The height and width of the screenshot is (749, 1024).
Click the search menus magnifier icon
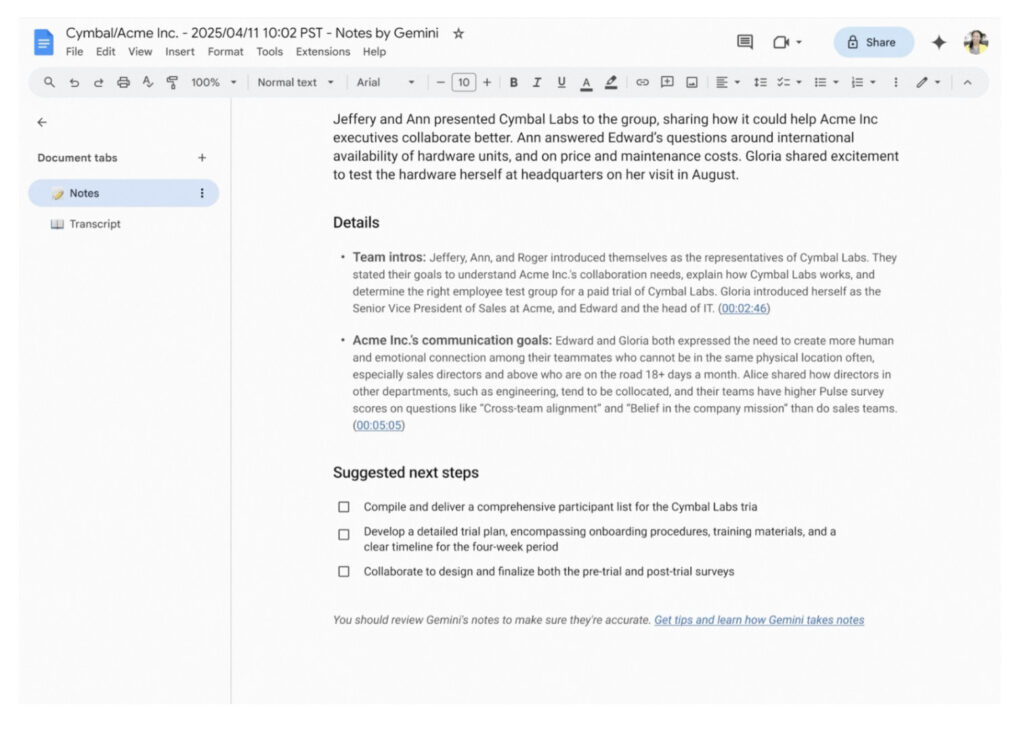(x=49, y=82)
